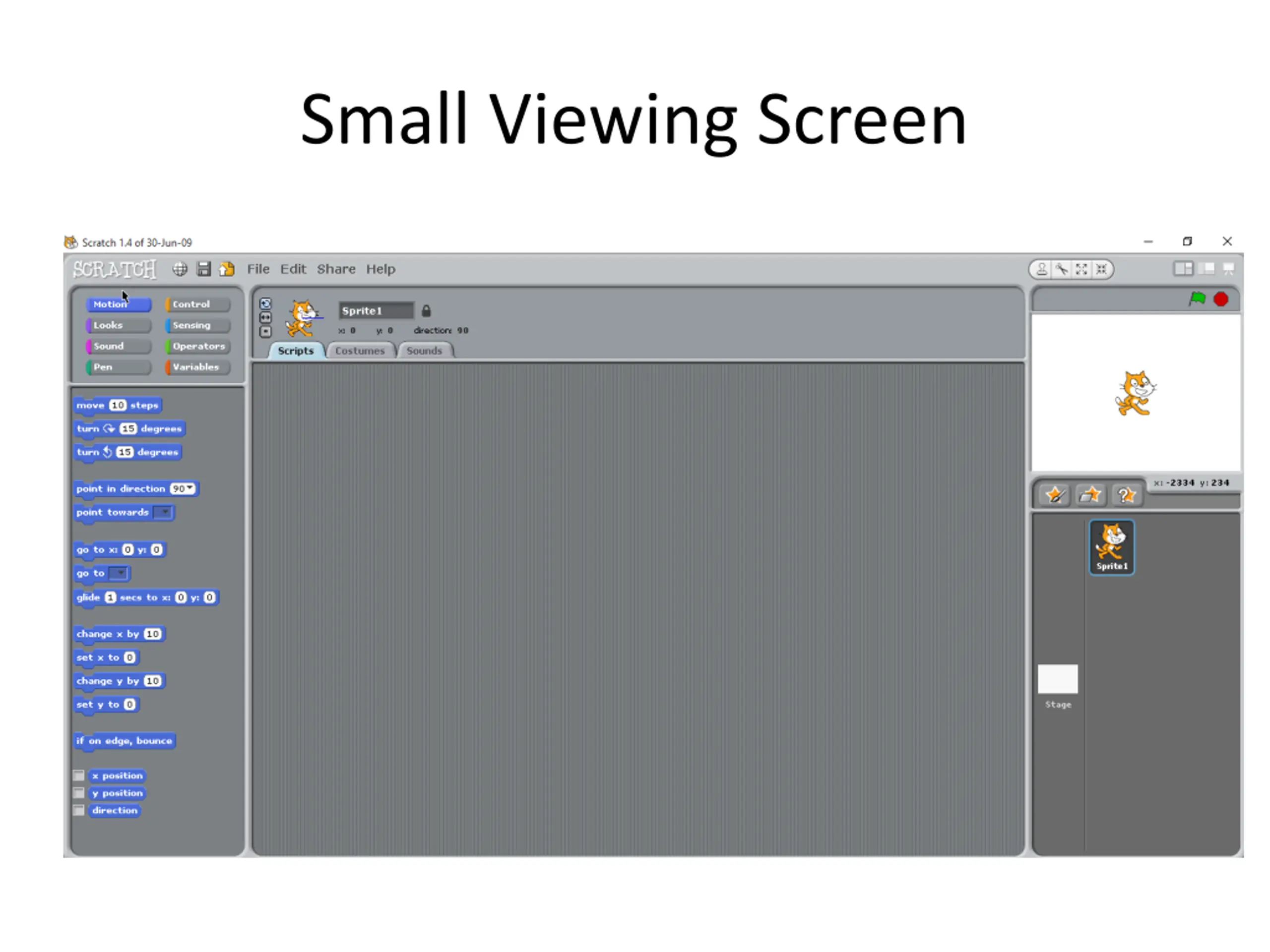Viewport: 1270px width, 952px height.
Task: Click the if on edge, bounce block
Action: click(x=124, y=741)
